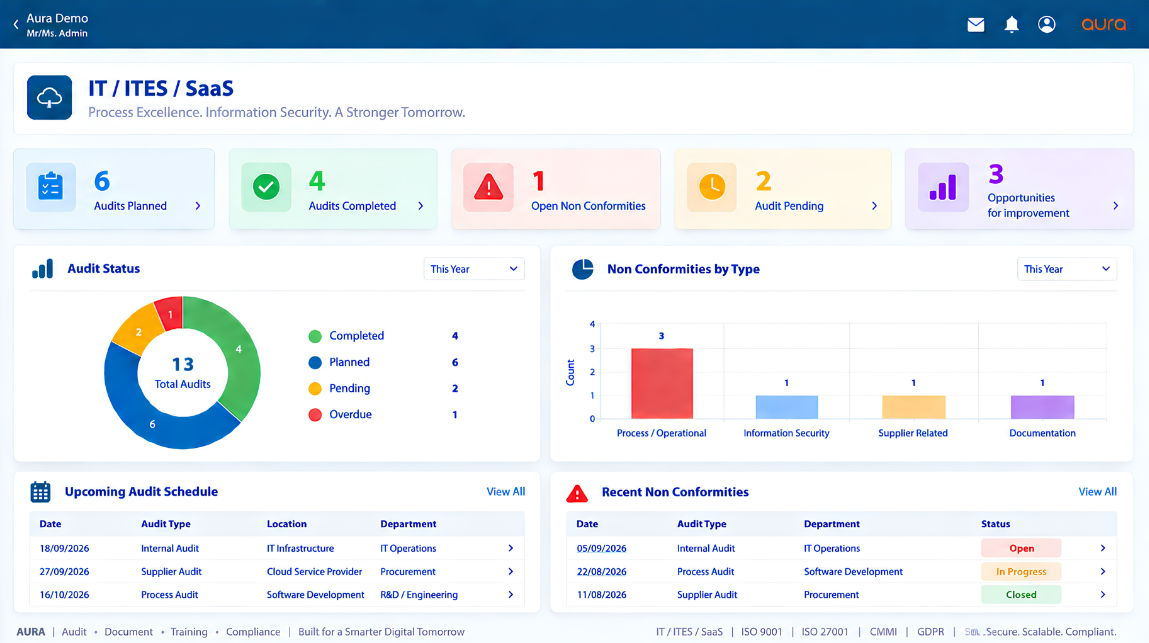Expand the 27/09/2026 Supplier Audit row arrow
1149x643 pixels.
(x=511, y=572)
